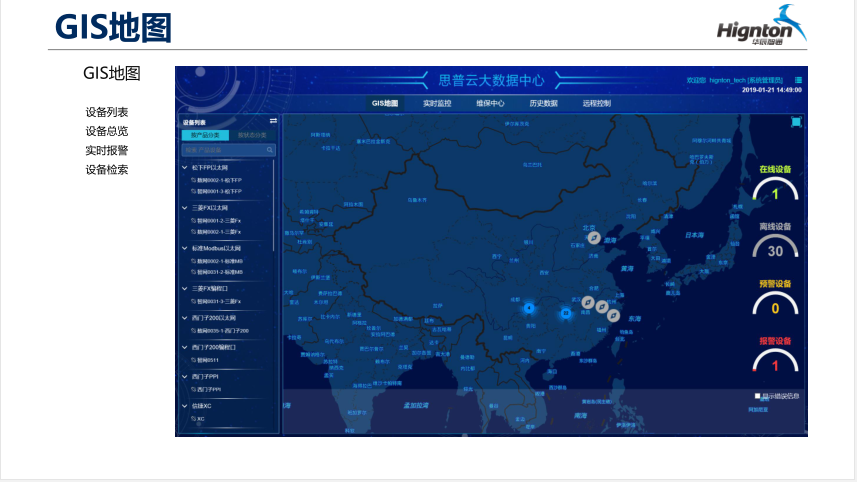857x482 pixels.
Task: Click the link icon beside 西门子PPI device
Action: click(x=193, y=389)
